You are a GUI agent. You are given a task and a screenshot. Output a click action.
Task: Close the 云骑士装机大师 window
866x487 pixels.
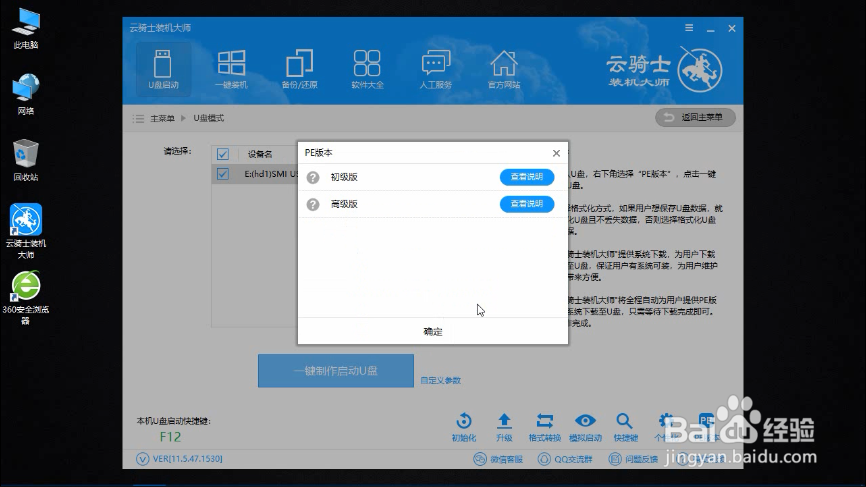732,28
